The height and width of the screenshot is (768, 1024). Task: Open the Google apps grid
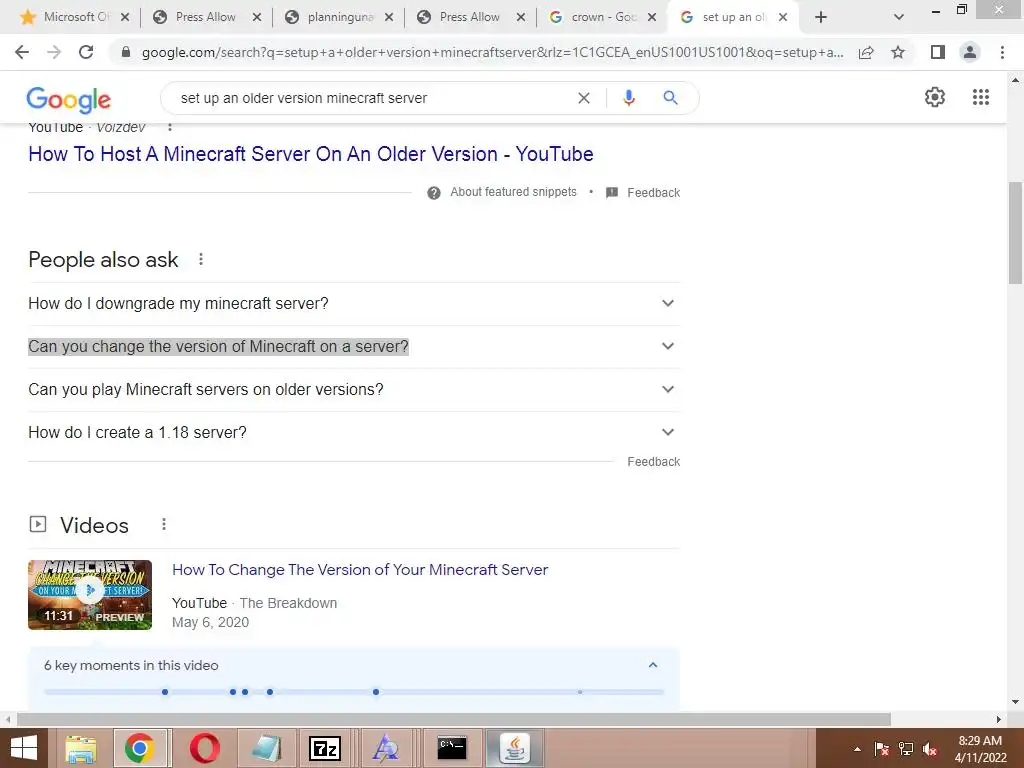pyautogui.click(x=981, y=97)
